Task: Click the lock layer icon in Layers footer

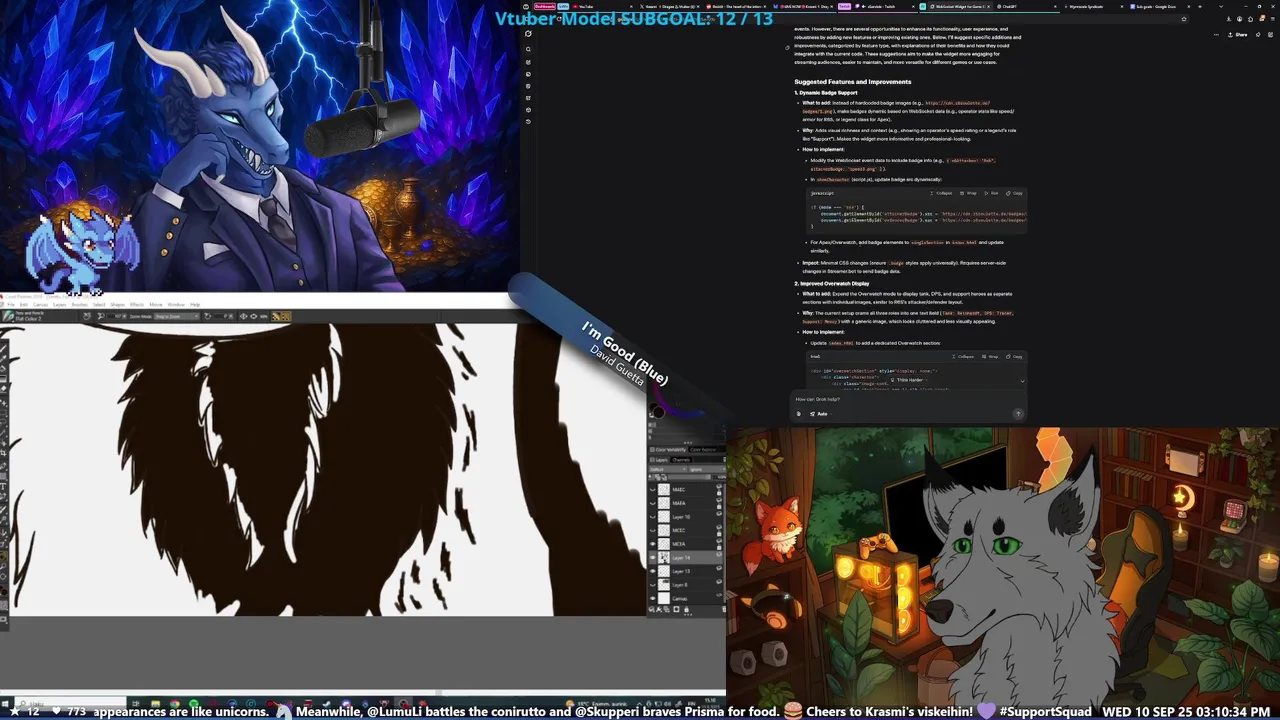Action: pos(686,609)
